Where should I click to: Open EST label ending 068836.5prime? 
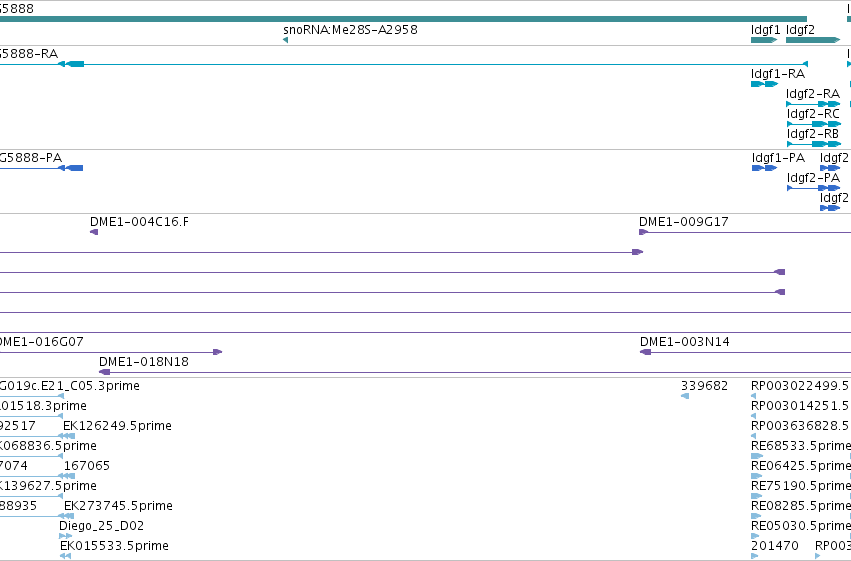coord(48,446)
